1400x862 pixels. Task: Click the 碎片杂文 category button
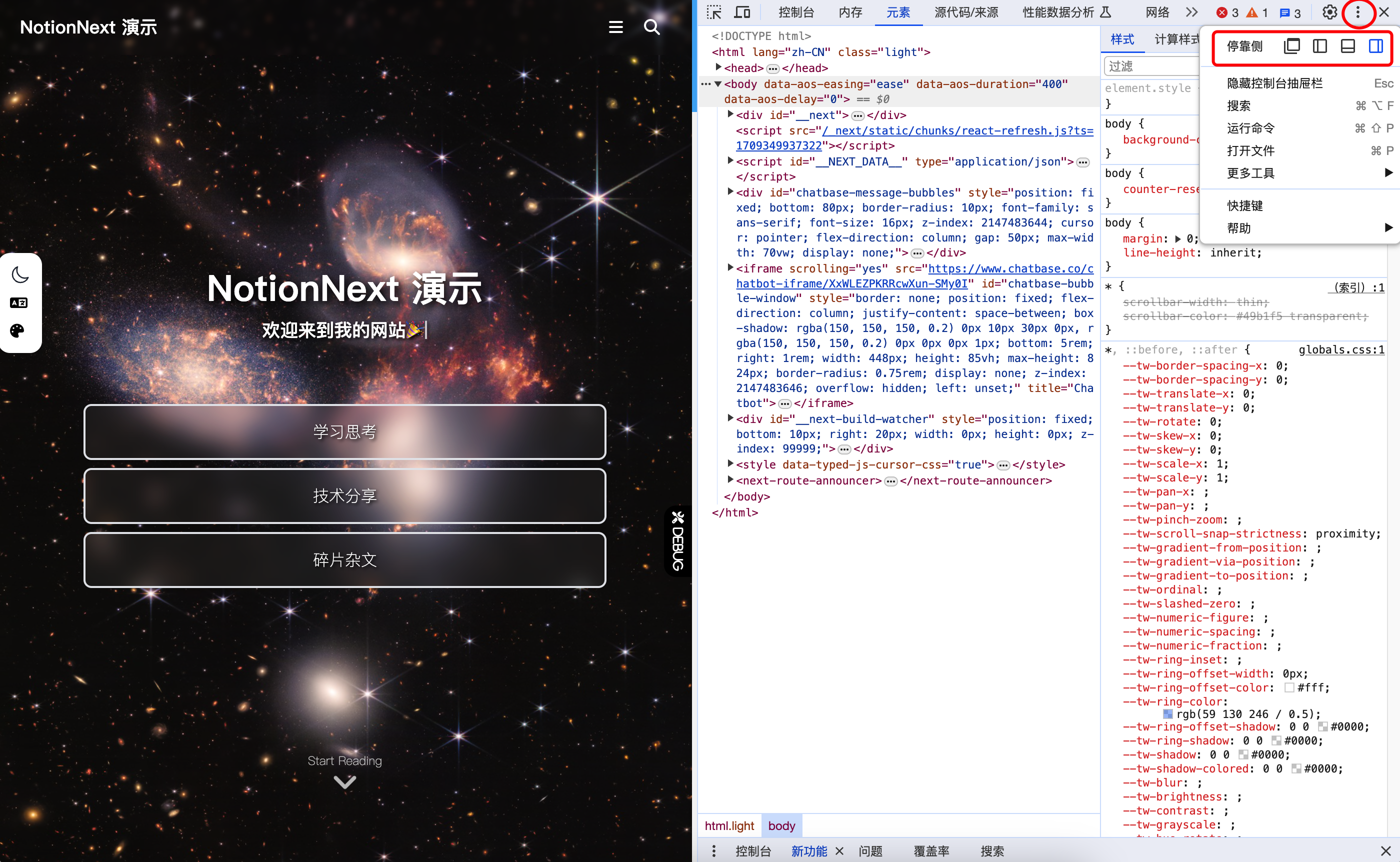(345, 559)
